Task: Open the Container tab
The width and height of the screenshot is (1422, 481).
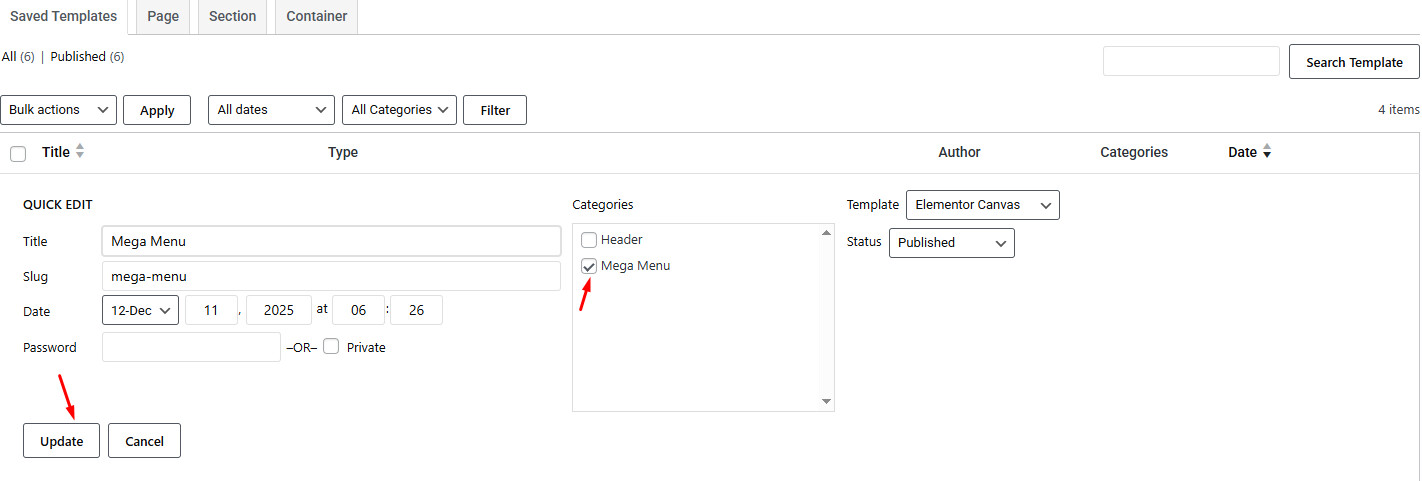Action: [316, 17]
